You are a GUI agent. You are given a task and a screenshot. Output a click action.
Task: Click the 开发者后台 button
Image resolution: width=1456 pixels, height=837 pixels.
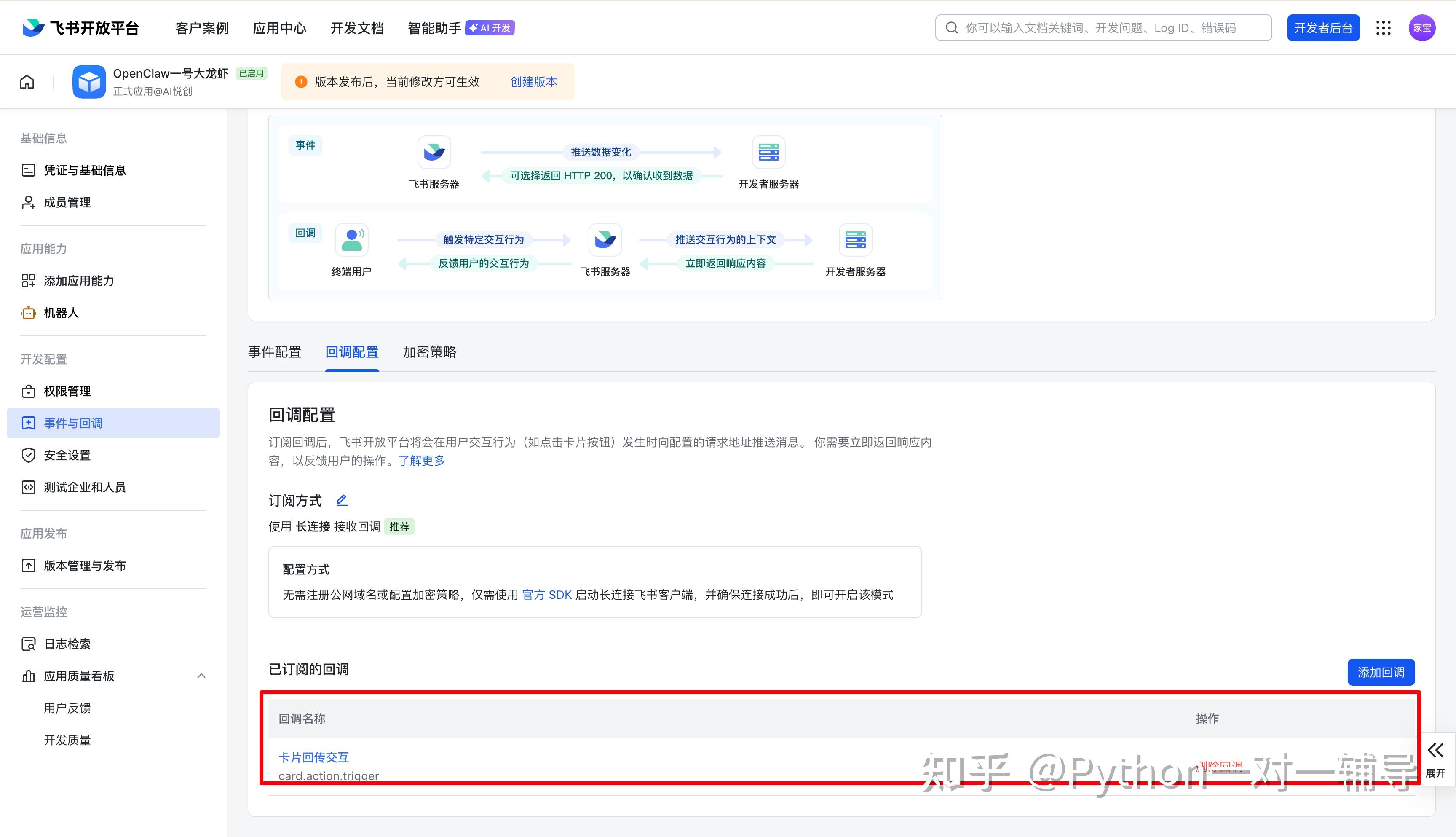click(1323, 27)
